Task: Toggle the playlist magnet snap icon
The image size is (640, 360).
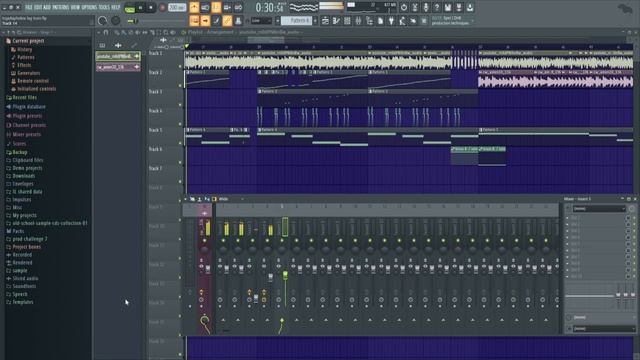Action: pyautogui.click(x=106, y=32)
